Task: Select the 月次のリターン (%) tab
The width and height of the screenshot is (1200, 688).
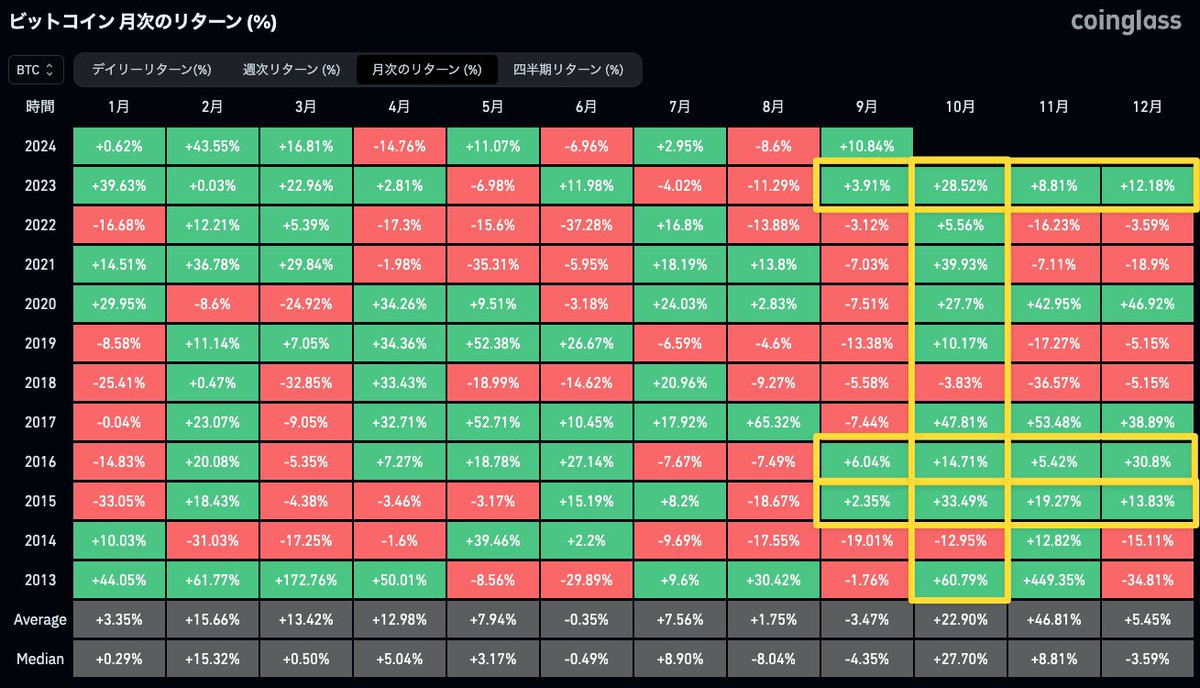Action: point(426,70)
